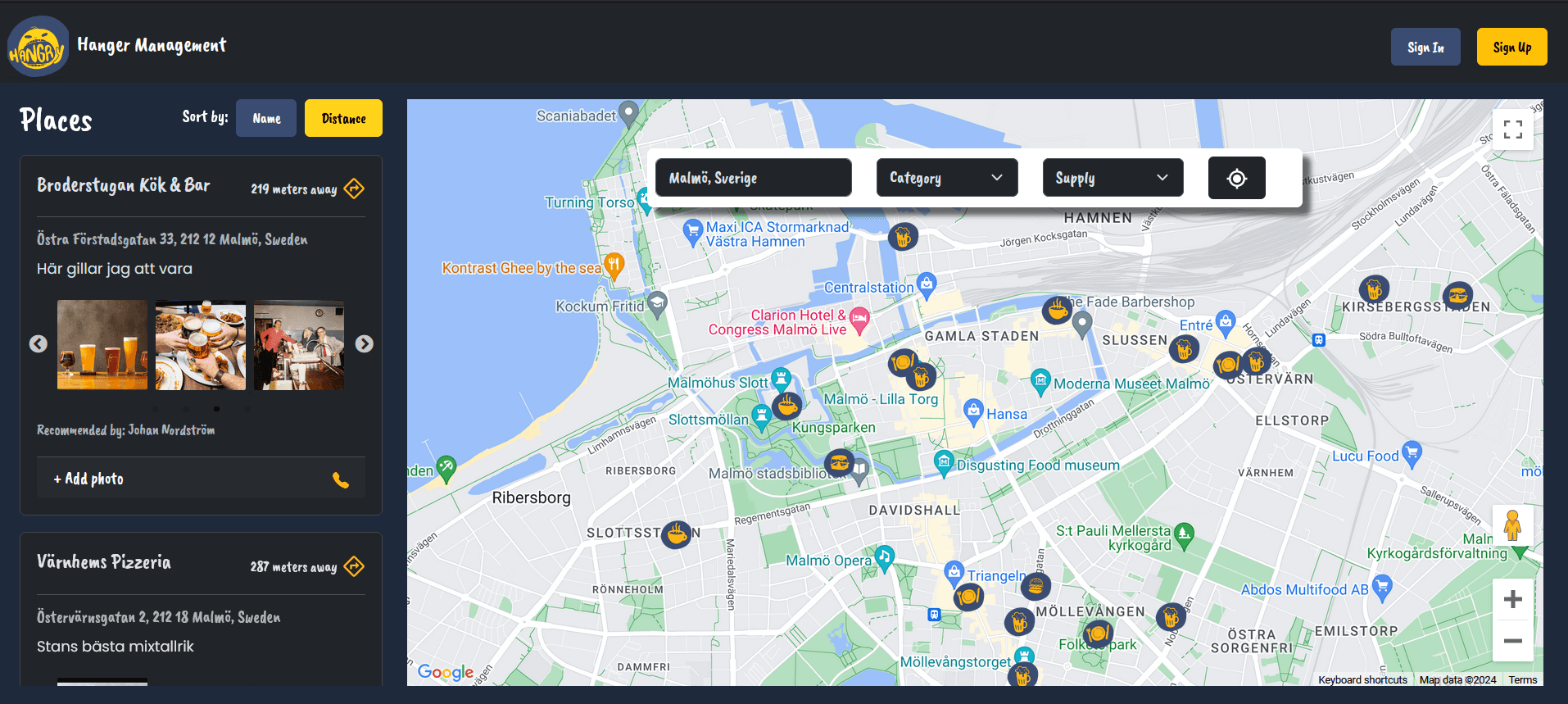Viewport: 1568px width, 704px height.
Task: Open Centralstation map pin
Action: pyautogui.click(x=926, y=286)
